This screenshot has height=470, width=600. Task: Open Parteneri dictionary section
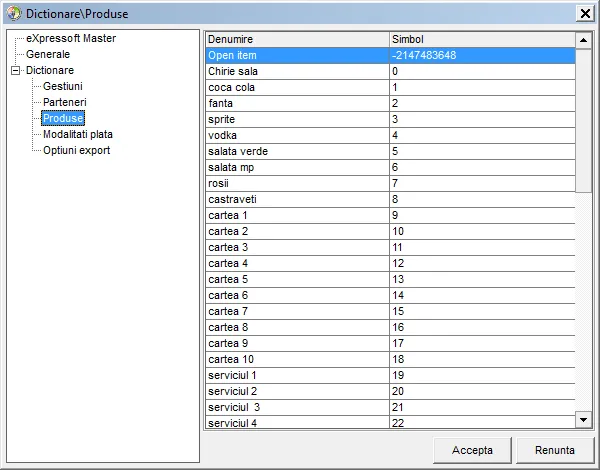click(65, 103)
